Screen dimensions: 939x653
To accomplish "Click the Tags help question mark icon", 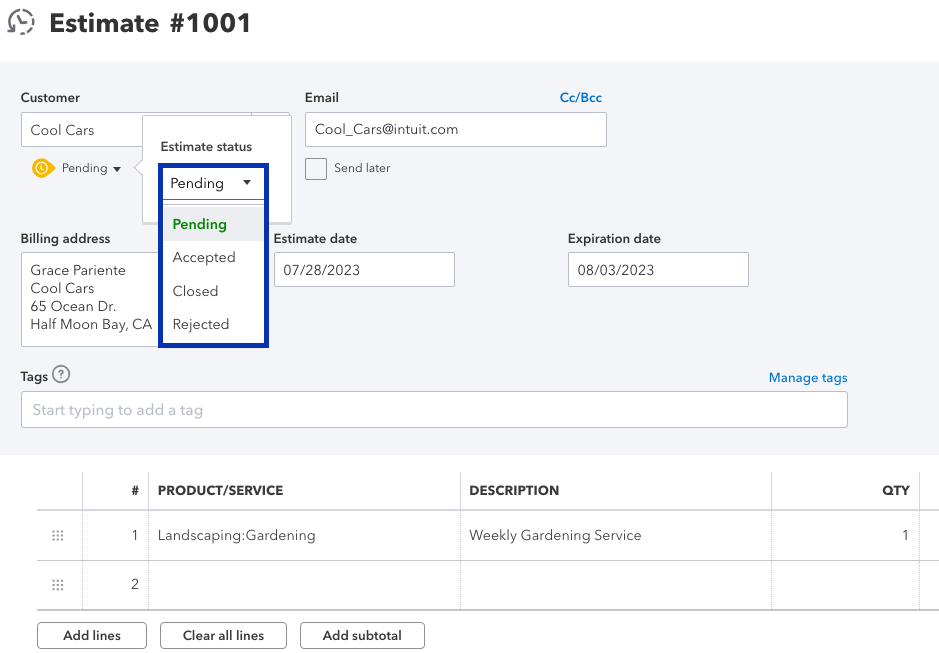I will (x=61, y=374).
